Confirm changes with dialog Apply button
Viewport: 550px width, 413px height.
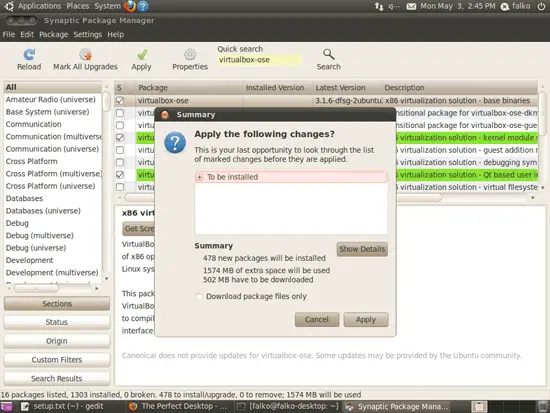tap(365, 319)
